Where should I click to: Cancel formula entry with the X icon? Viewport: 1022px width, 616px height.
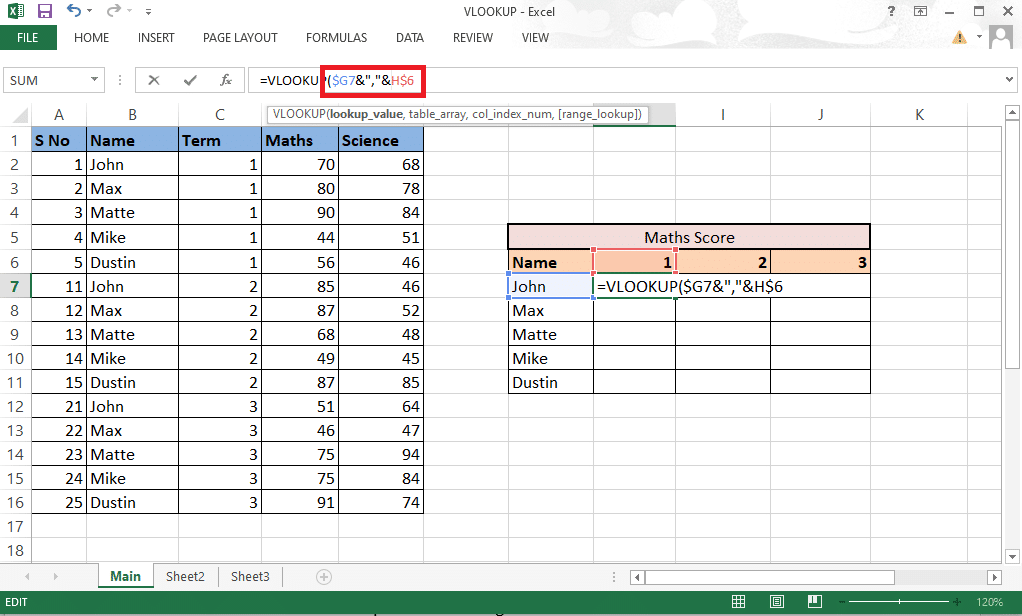[154, 80]
